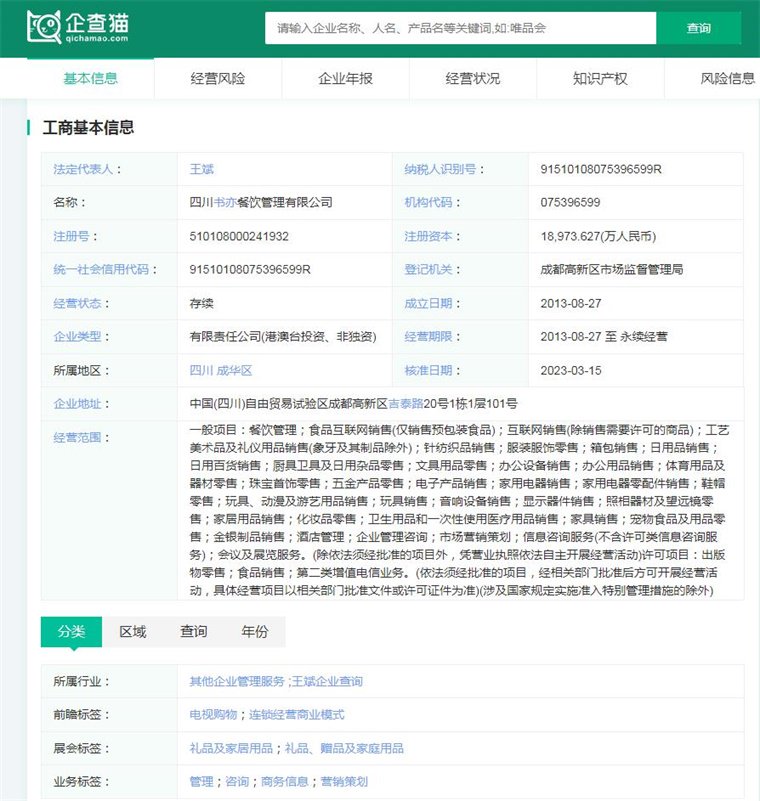
Task: Open the 企业年报 tab
Action: click(345, 78)
